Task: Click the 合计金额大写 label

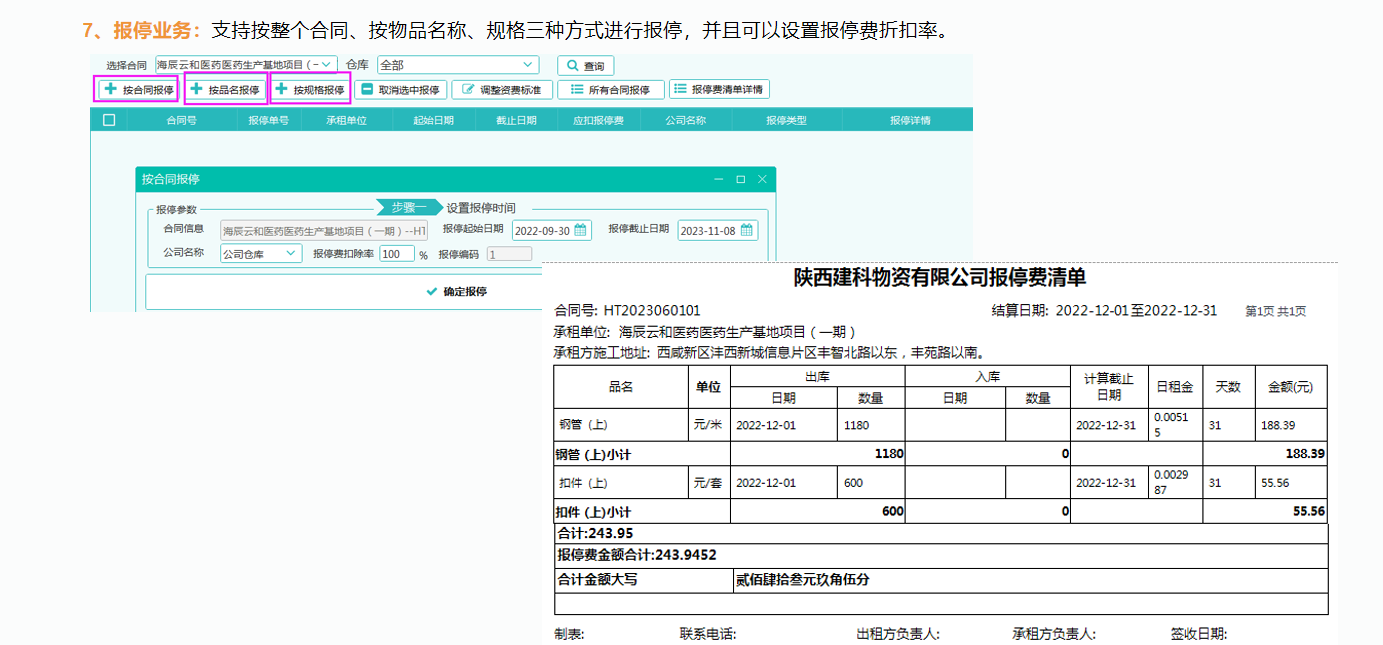Action: point(597,579)
